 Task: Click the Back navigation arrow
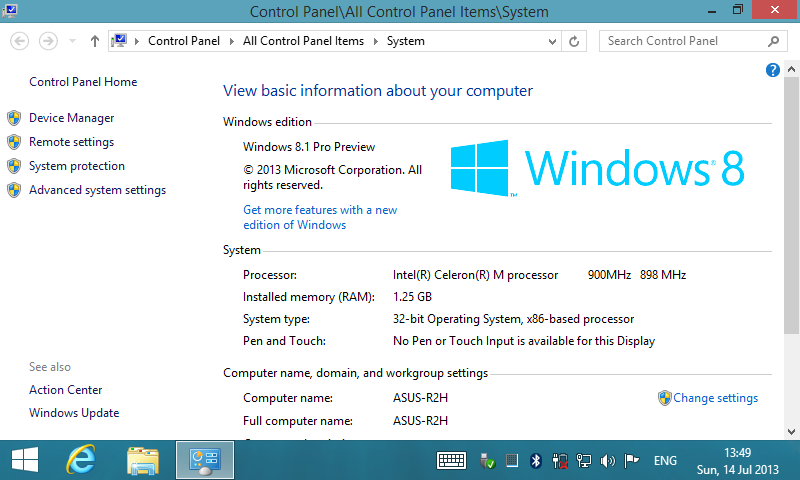point(20,41)
